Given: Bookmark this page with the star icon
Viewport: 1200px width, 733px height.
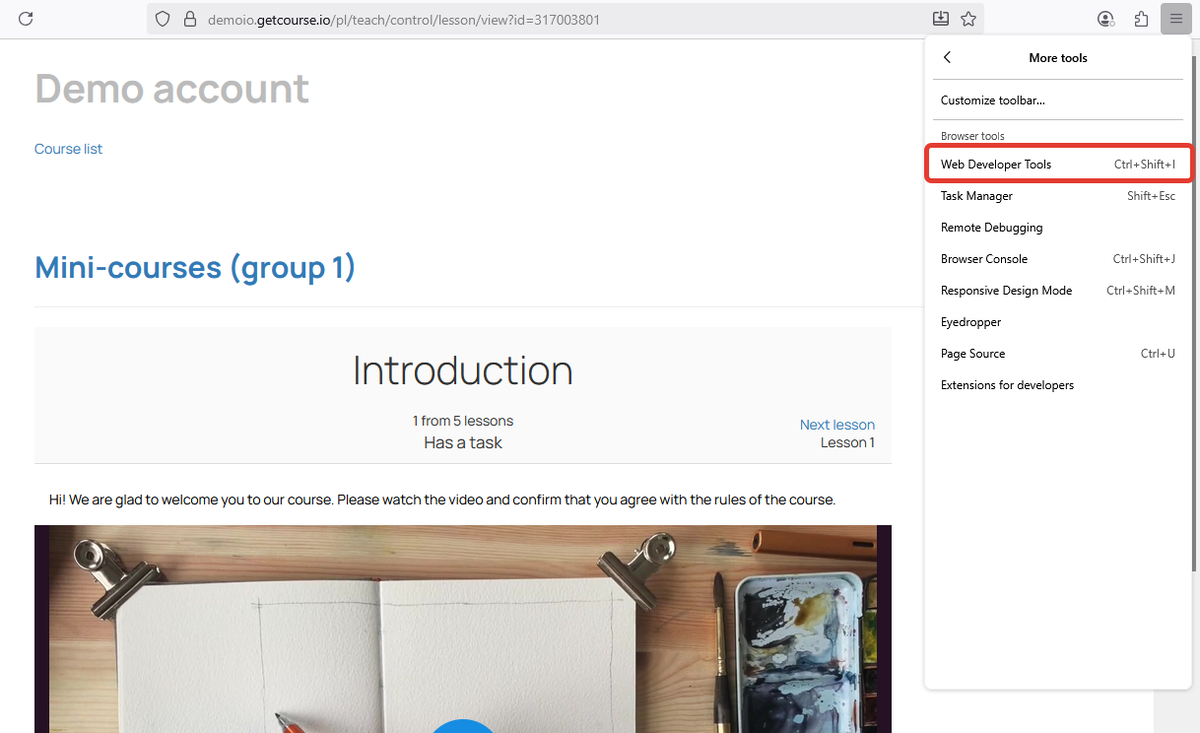Looking at the screenshot, I should (x=968, y=19).
